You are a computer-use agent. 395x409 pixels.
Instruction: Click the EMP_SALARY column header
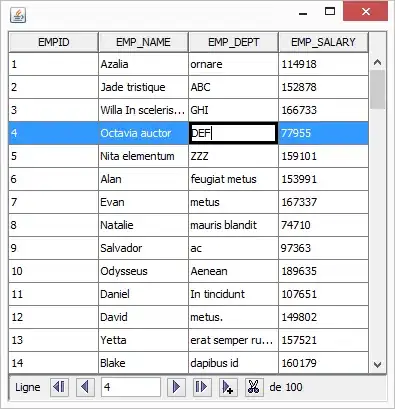[323, 42]
